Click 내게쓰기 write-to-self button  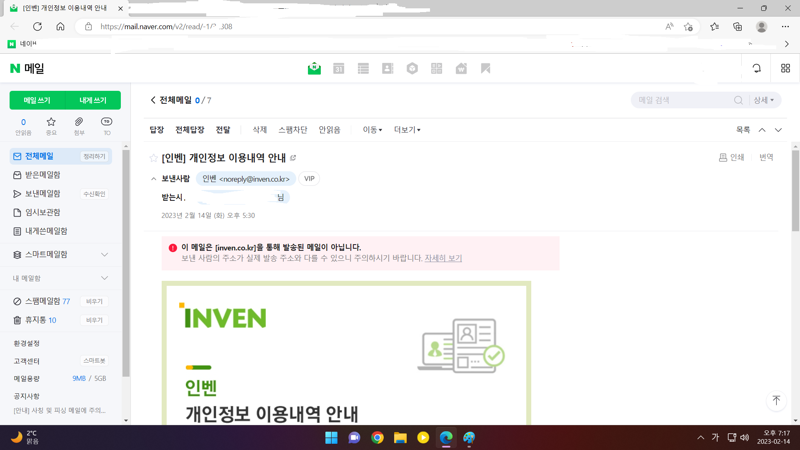tap(93, 101)
